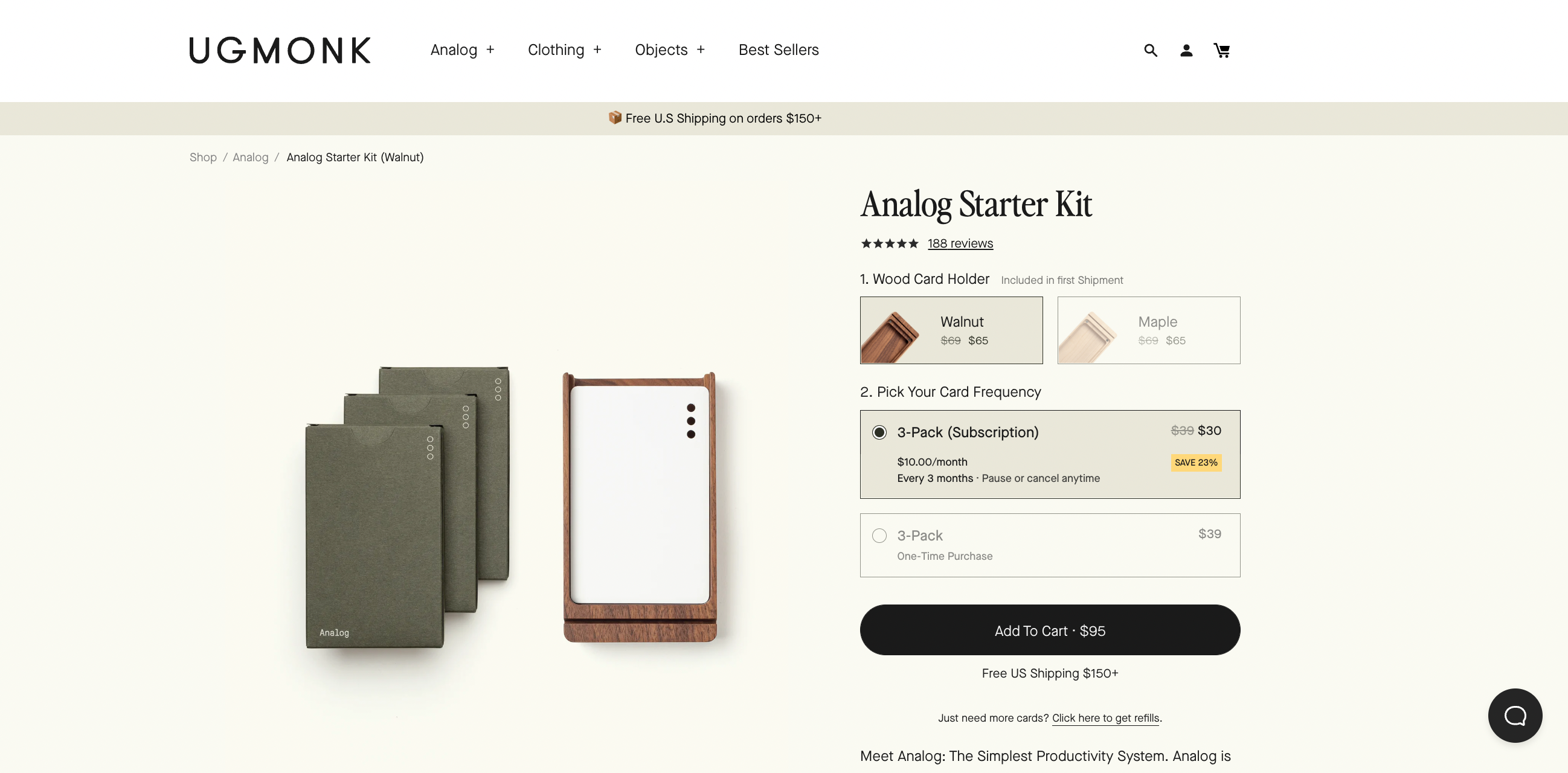Open the Best Sellers menu tab

pyautogui.click(x=779, y=49)
